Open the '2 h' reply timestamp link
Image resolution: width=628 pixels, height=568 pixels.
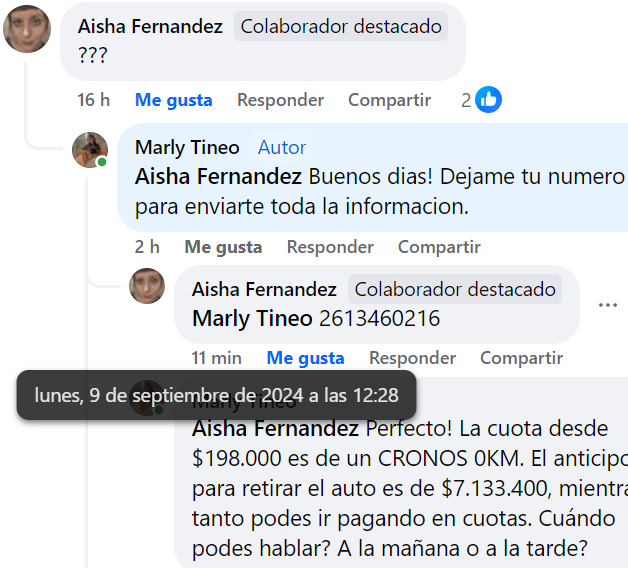[147, 247]
